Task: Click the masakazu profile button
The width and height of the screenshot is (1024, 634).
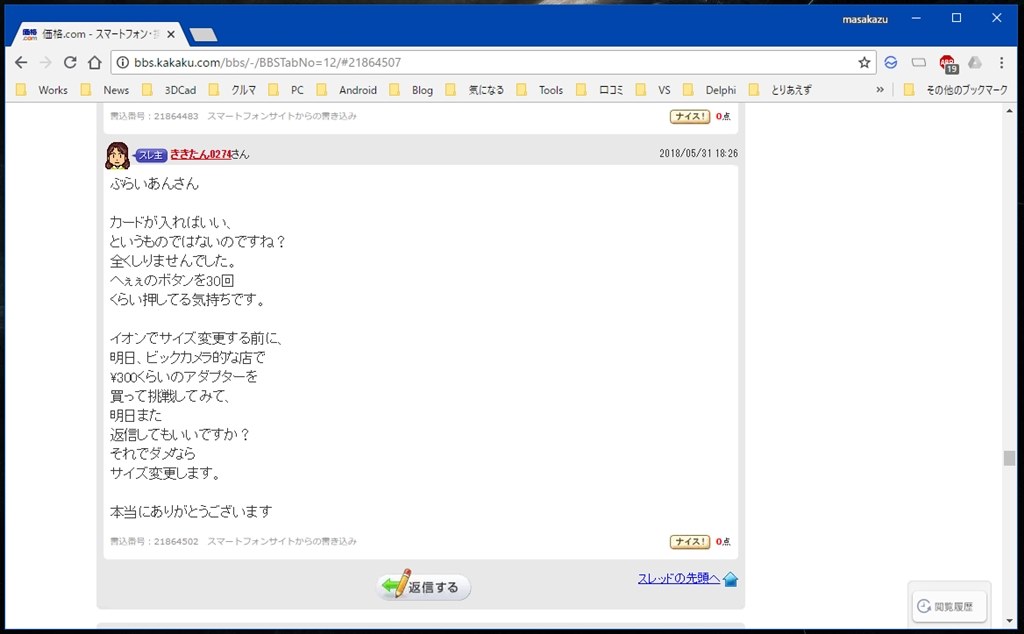Action: click(865, 20)
